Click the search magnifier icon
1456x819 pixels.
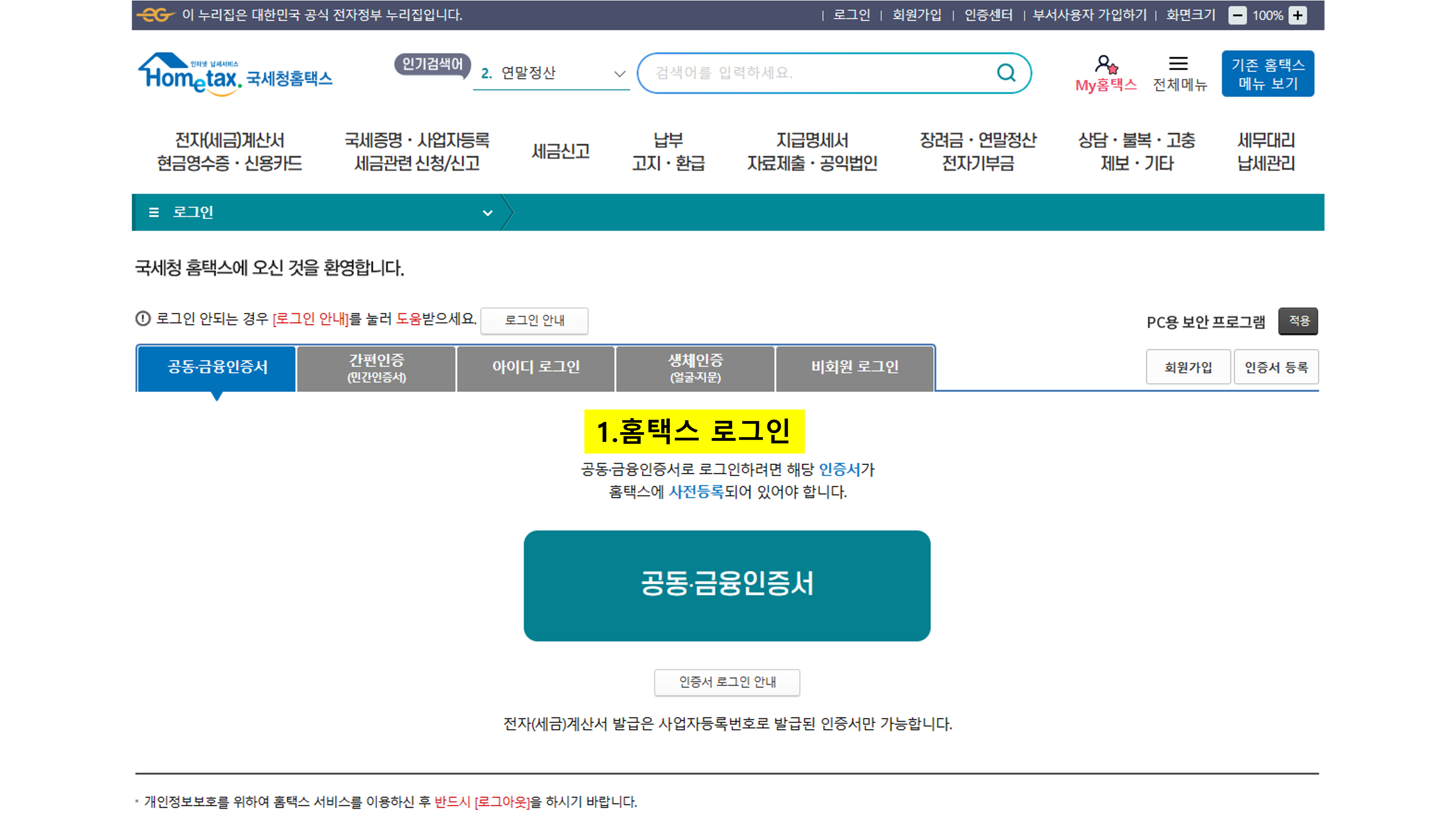(x=1005, y=73)
